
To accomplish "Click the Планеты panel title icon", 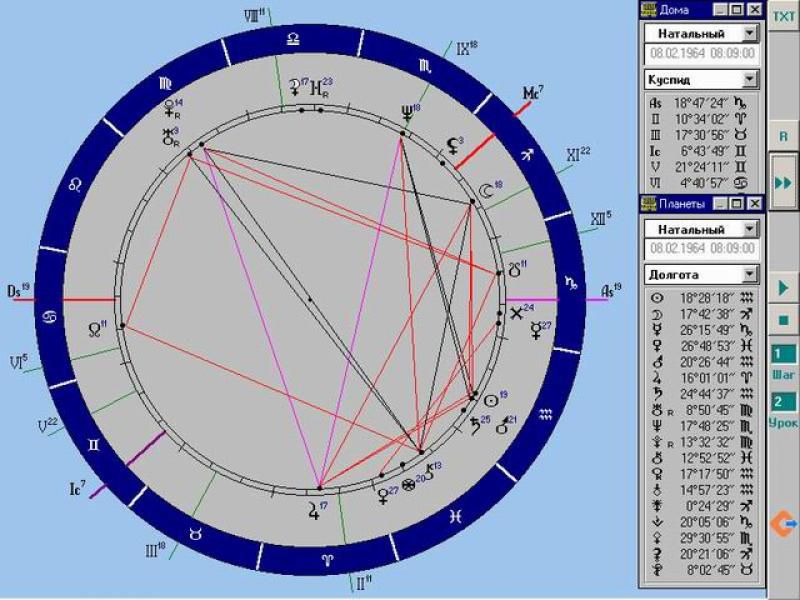I will 649,204.
